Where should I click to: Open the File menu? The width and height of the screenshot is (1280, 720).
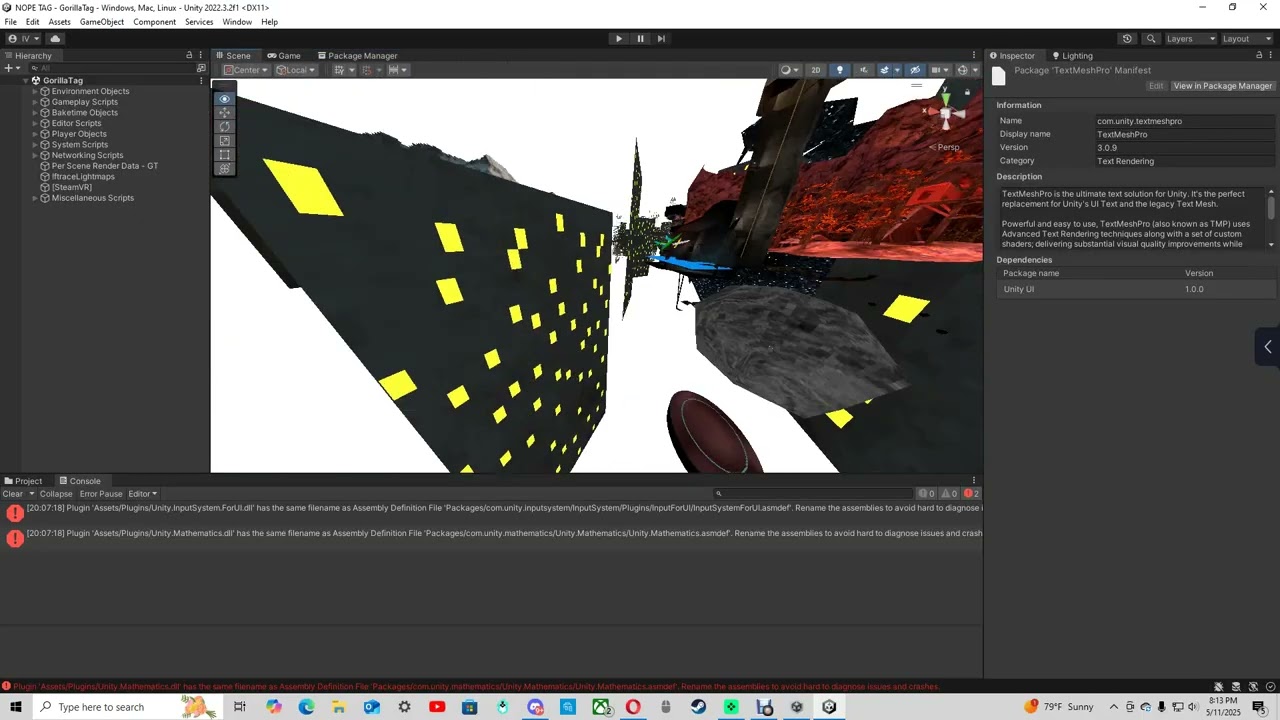pyautogui.click(x=10, y=22)
